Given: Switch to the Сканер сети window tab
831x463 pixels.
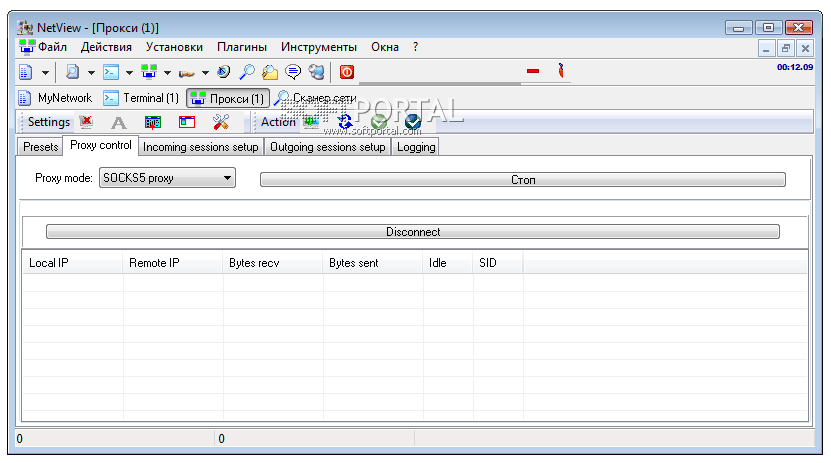Looking at the screenshot, I should coord(315,98).
